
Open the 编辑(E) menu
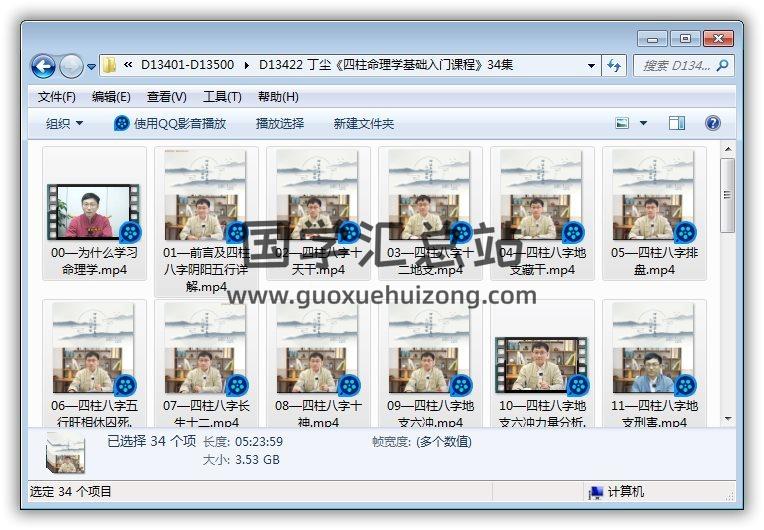[x=111, y=97]
